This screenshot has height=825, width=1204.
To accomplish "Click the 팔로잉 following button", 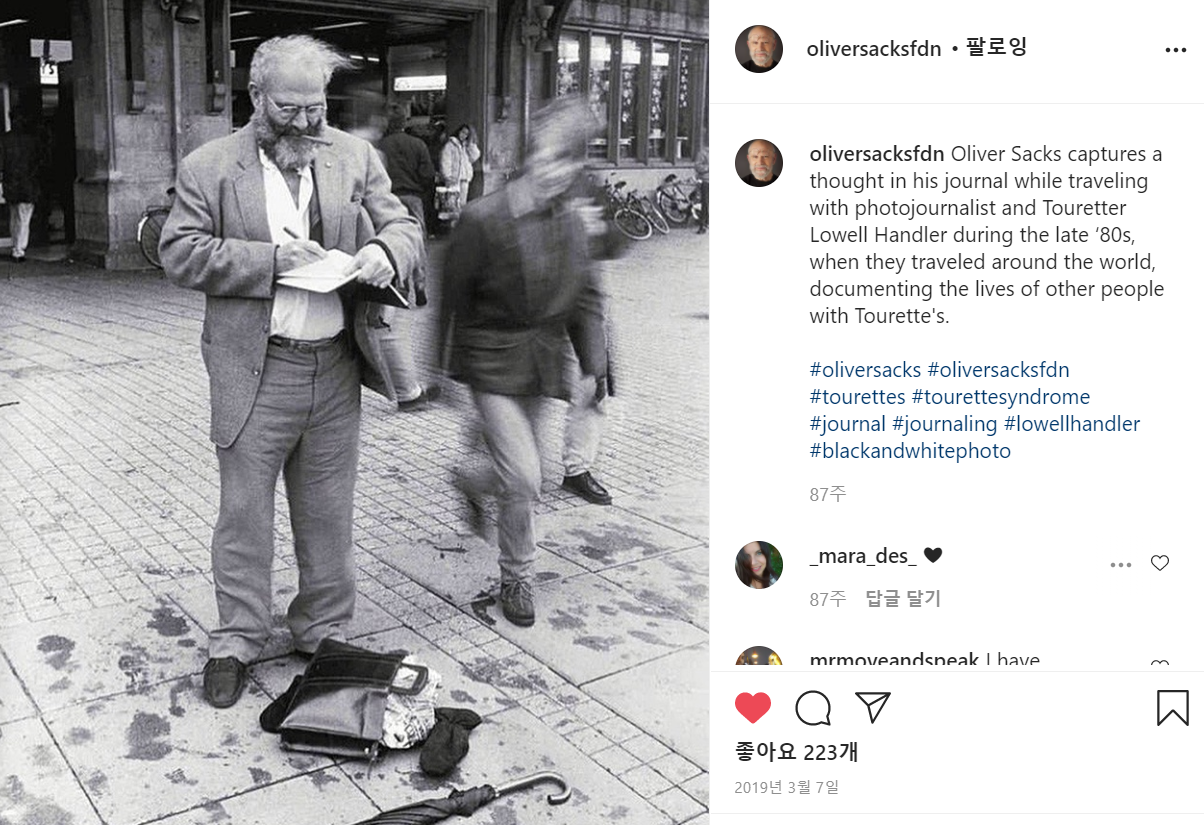I will pyautogui.click(x=996, y=48).
